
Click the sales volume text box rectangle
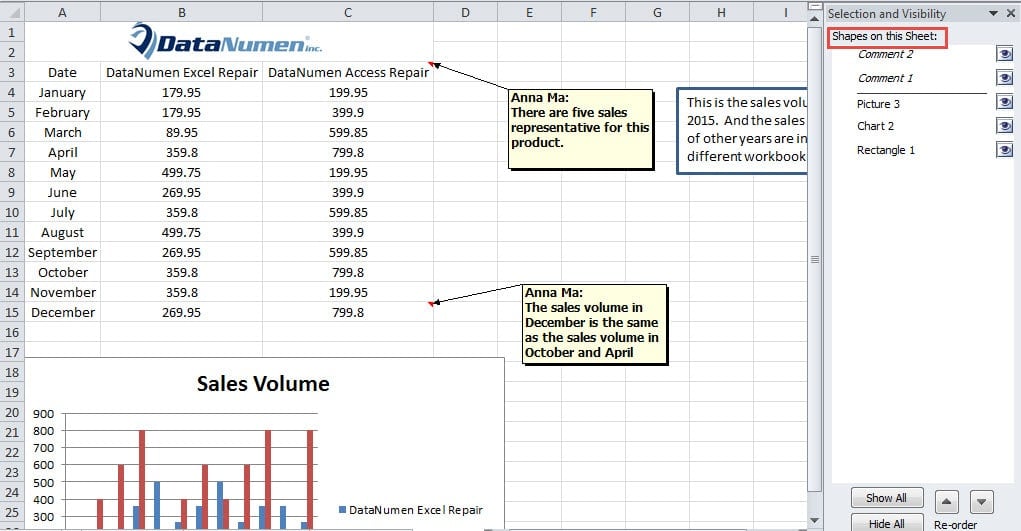click(742, 131)
